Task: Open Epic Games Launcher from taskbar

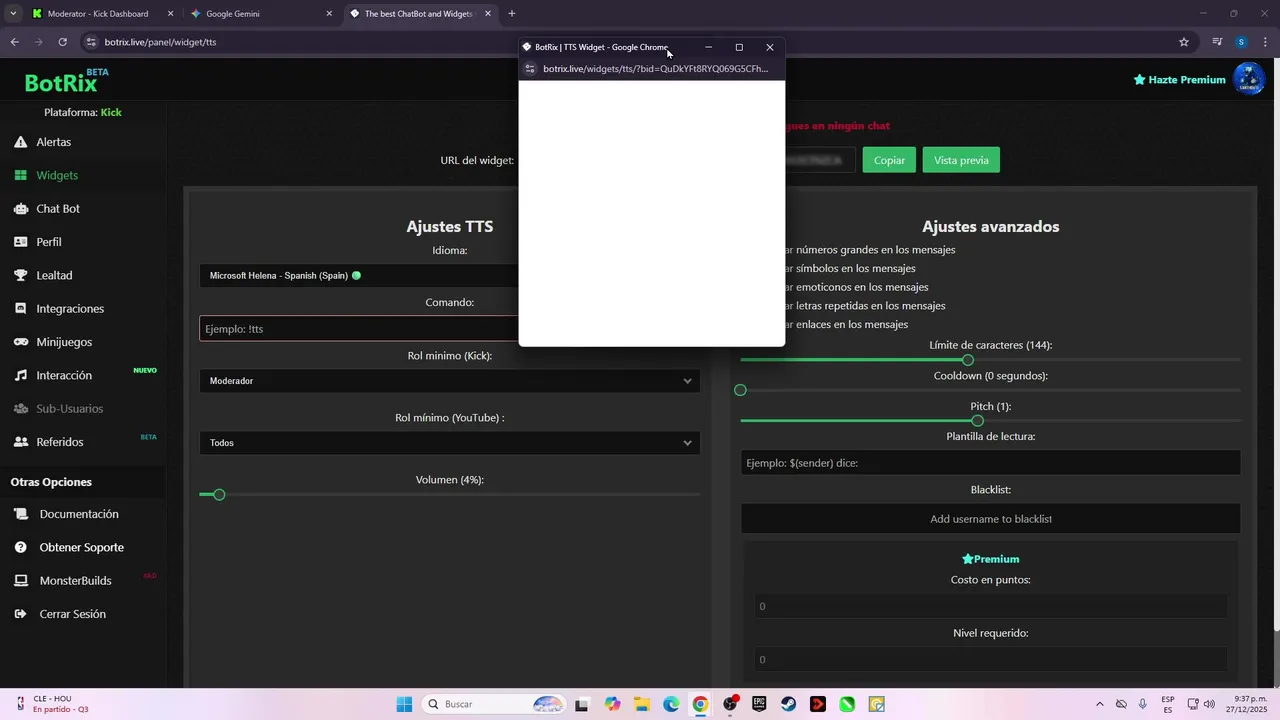Action: [x=759, y=704]
